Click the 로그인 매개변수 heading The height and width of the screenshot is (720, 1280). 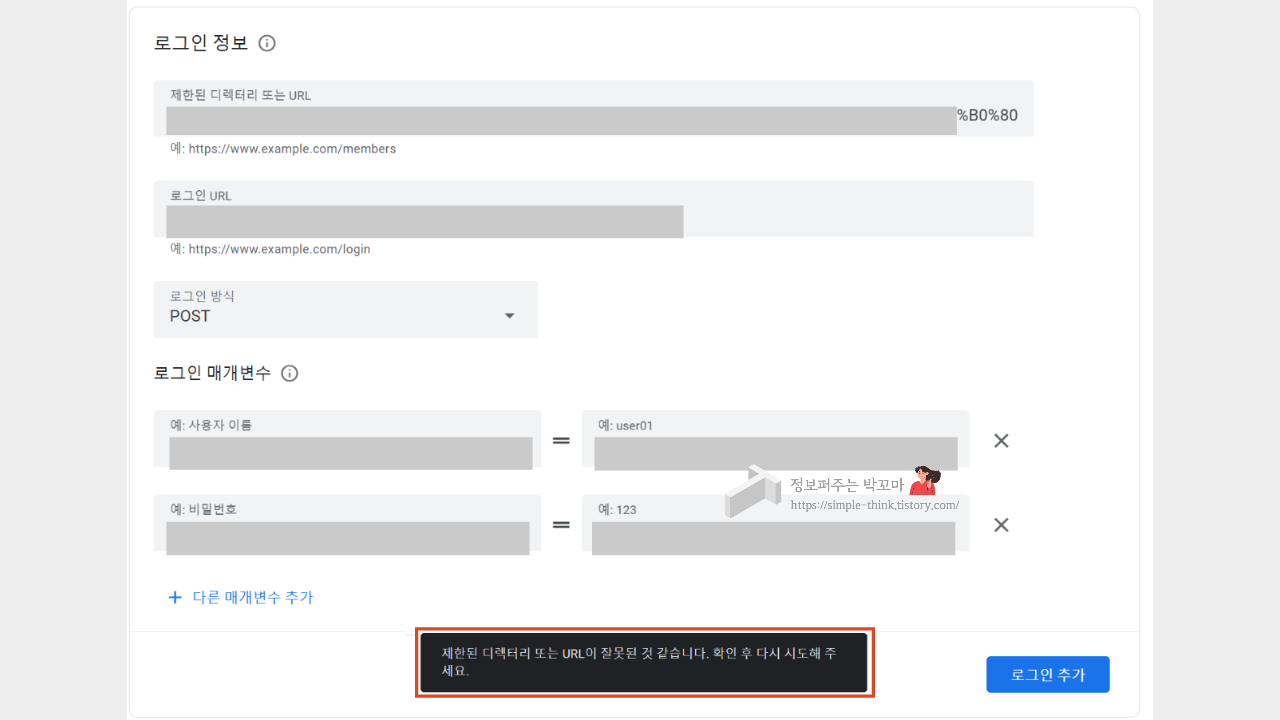[x=212, y=373]
